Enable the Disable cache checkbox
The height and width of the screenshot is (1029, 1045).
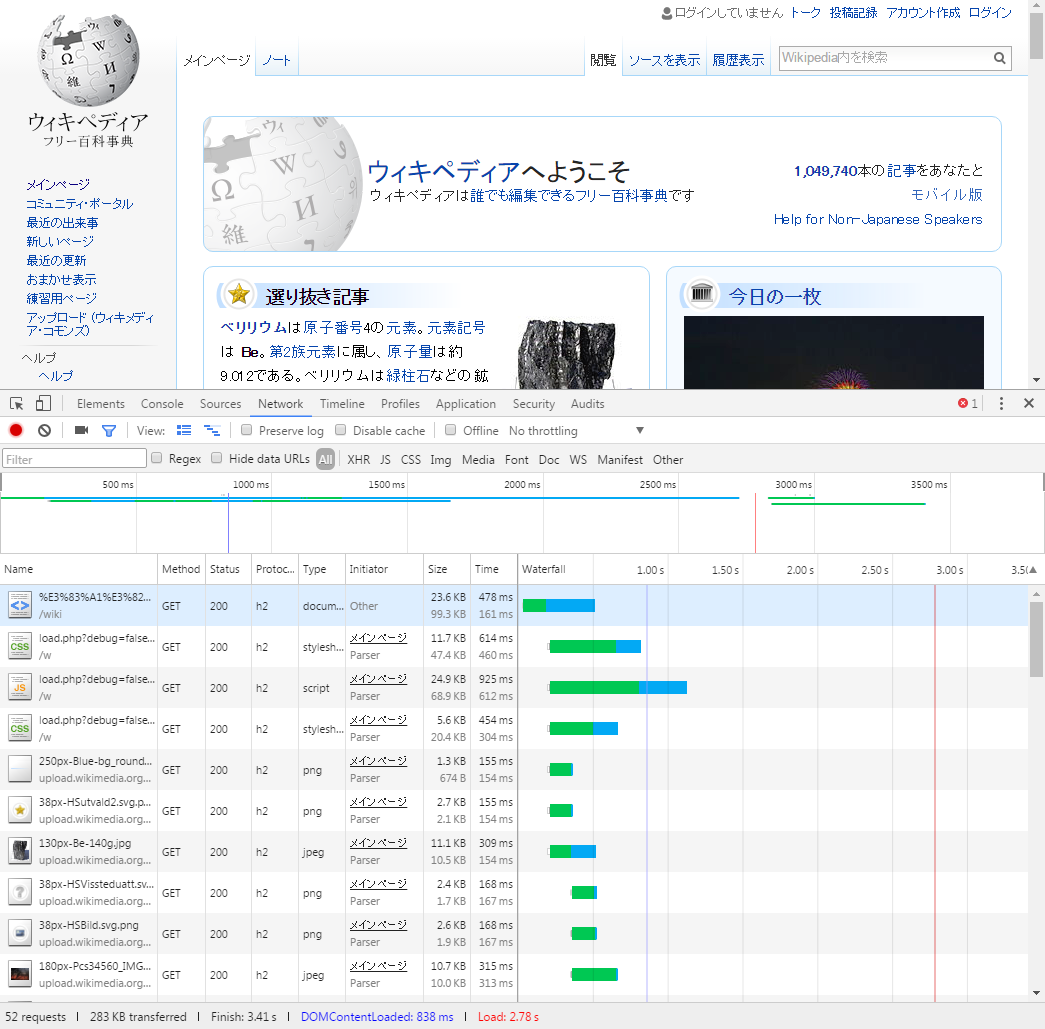point(341,430)
